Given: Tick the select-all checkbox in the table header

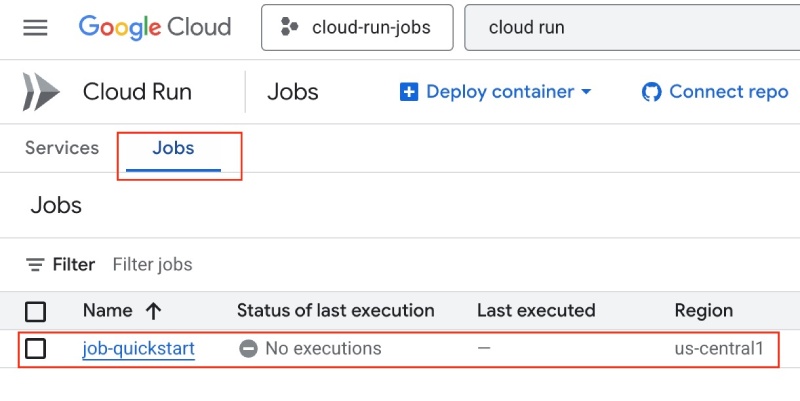Looking at the screenshot, I should pos(35,311).
